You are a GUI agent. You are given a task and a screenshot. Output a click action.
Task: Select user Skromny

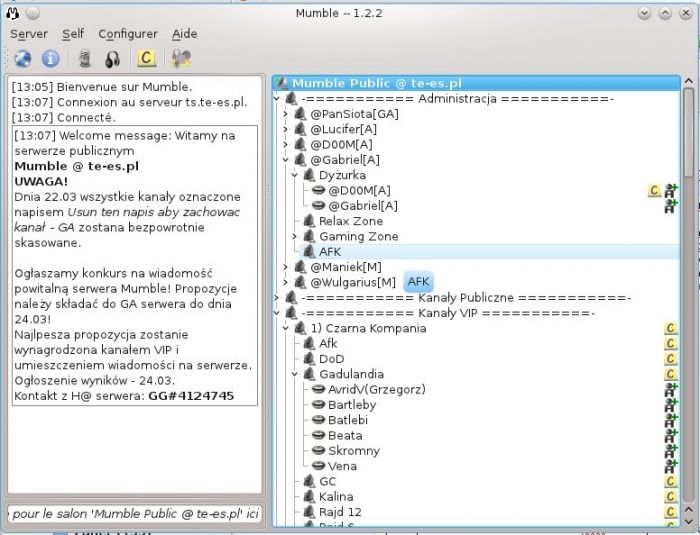354,451
